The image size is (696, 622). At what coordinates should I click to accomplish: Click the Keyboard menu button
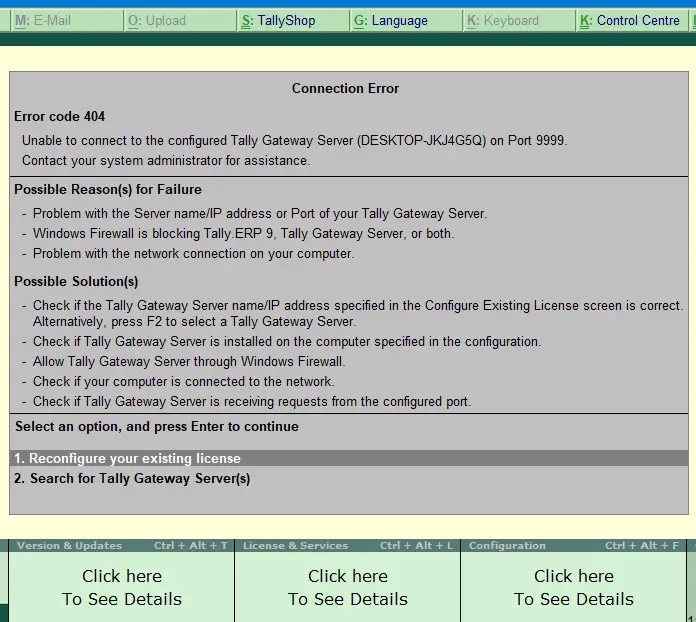click(519, 20)
